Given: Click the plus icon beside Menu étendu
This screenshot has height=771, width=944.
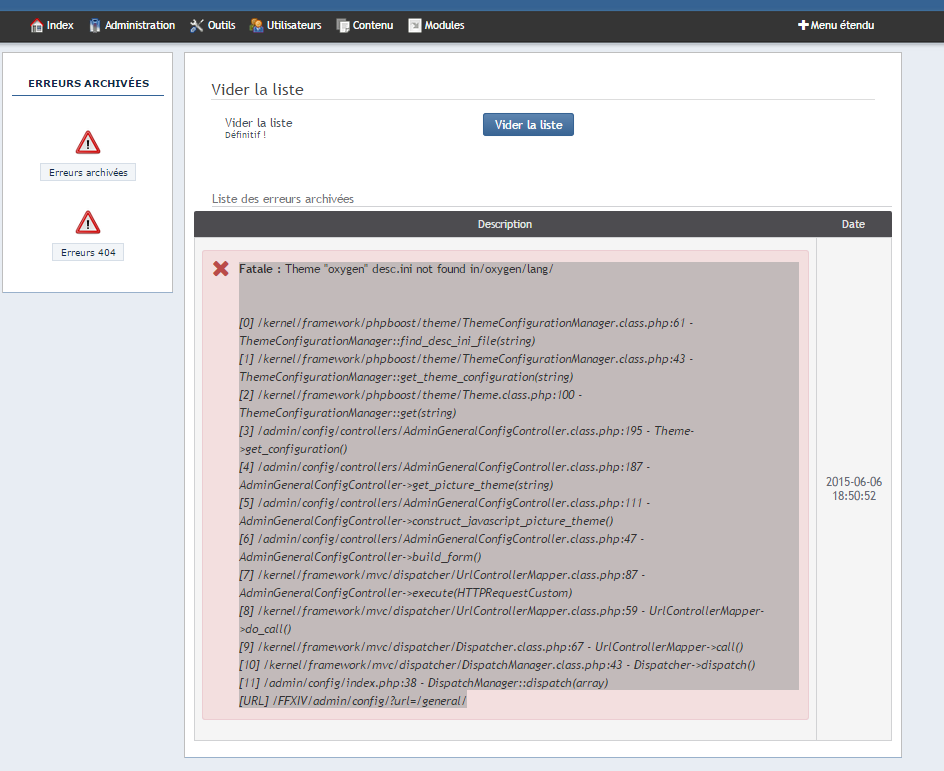Looking at the screenshot, I should [803, 26].
